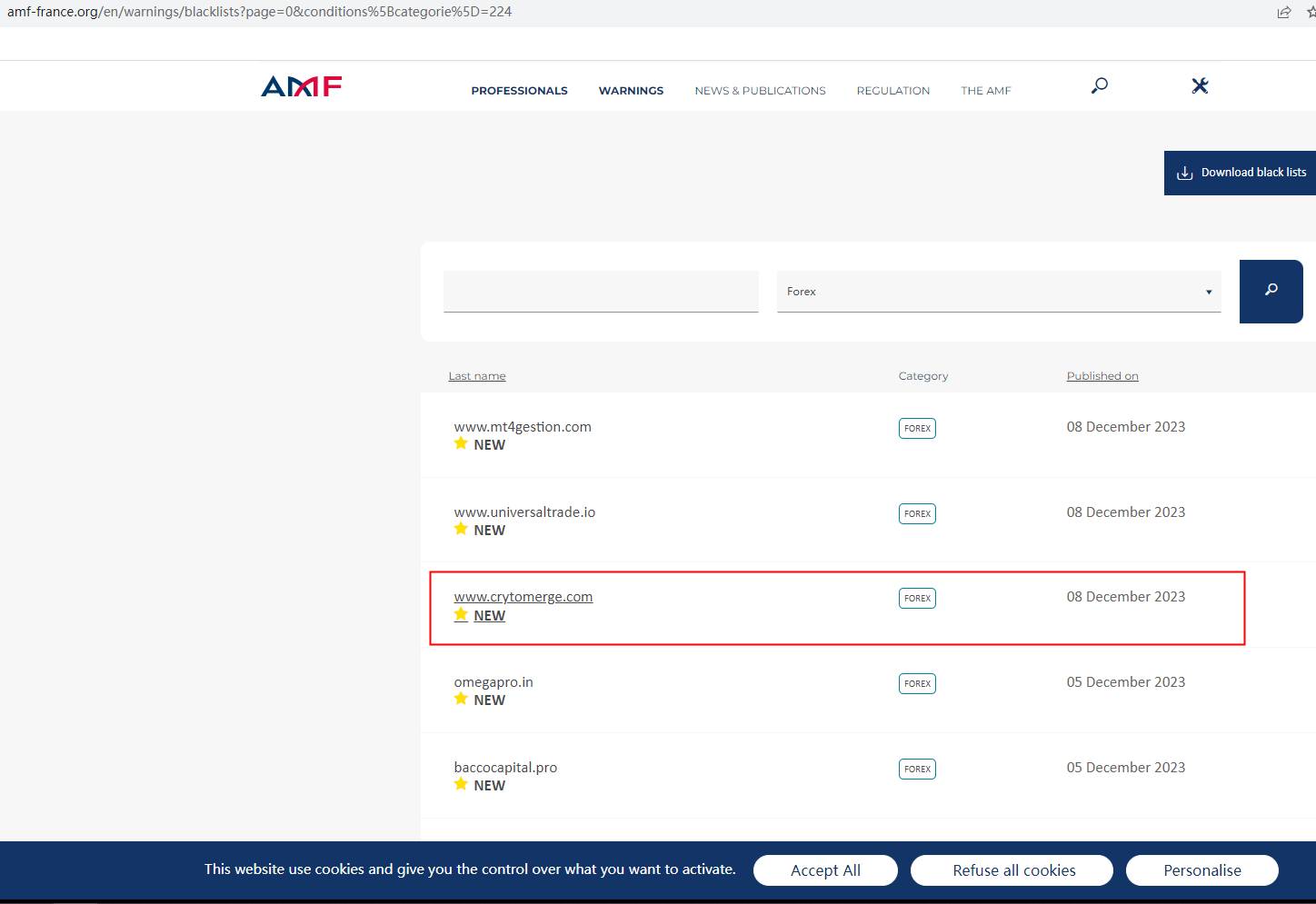Click the AMF logo

point(302,86)
